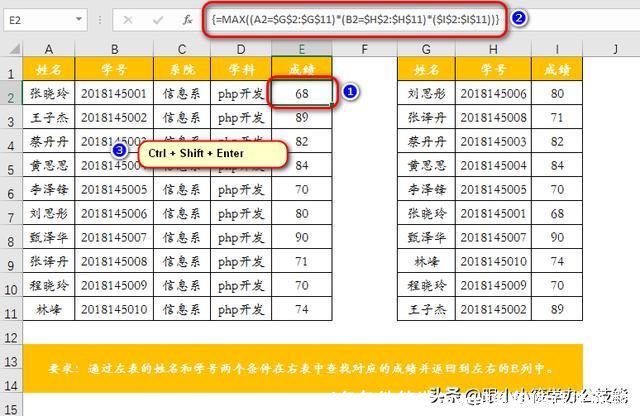Select column A header

click(x=49, y=49)
